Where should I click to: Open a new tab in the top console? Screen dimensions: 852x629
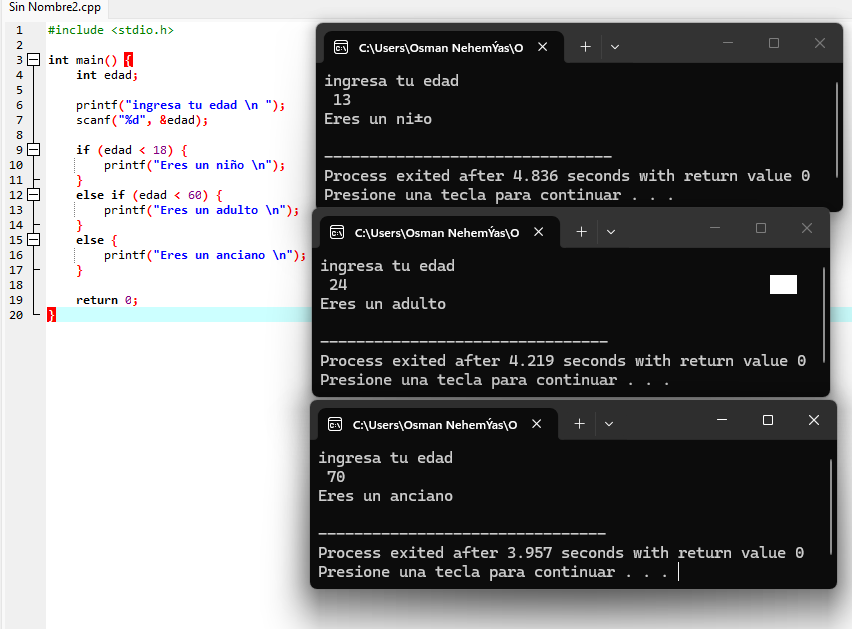click(x=585, y=47)
